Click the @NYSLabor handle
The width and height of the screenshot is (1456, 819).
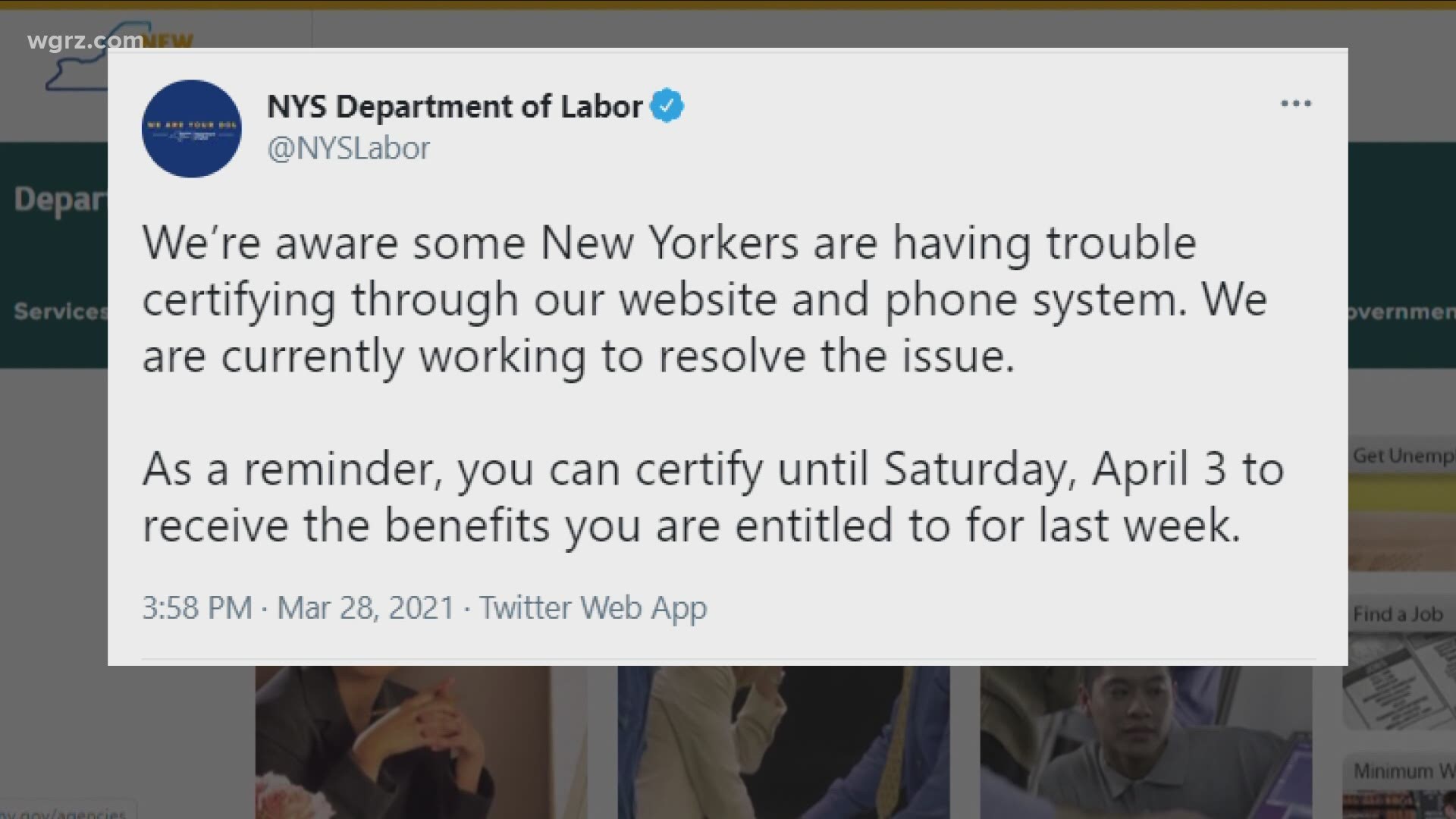tap(348, 148)
